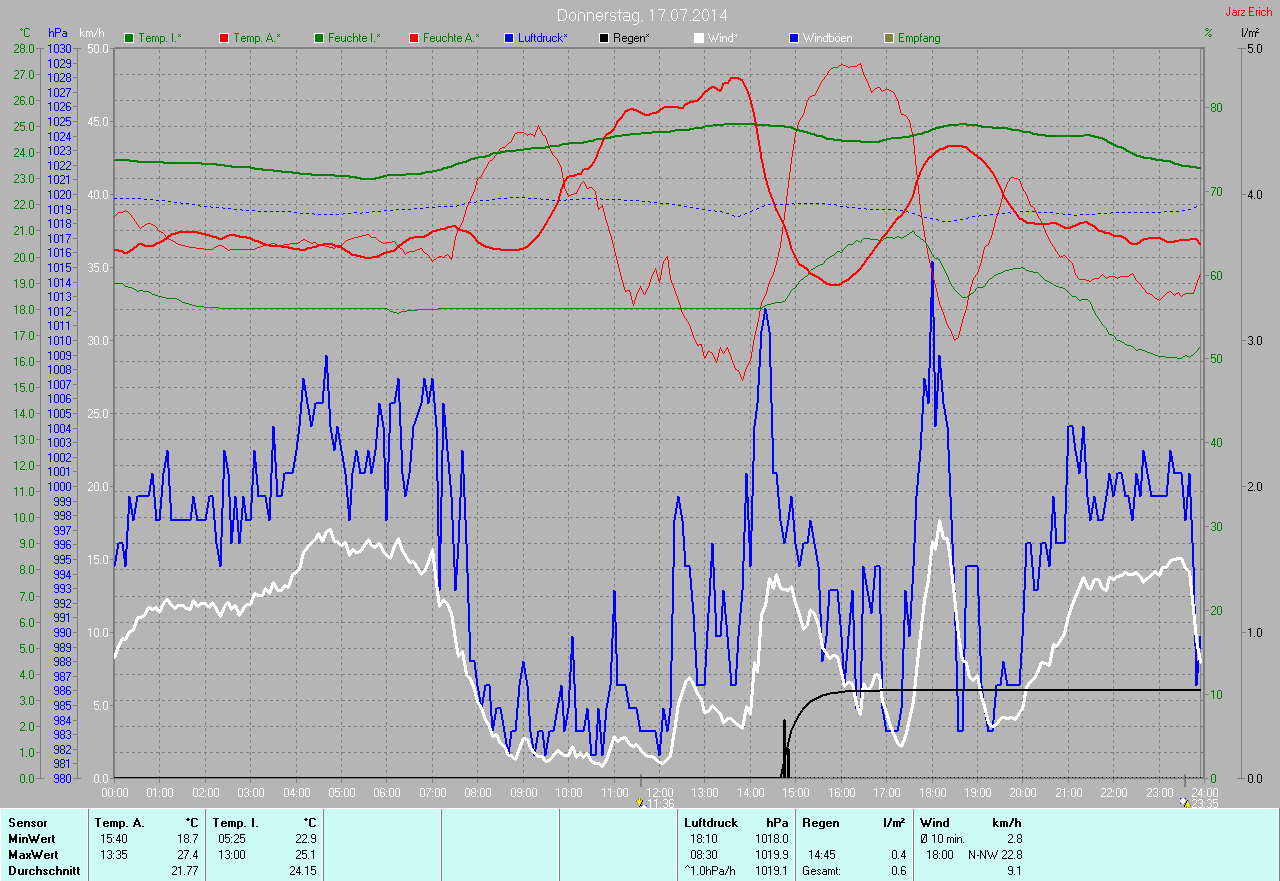1280x881 pixels.
Task: Click the Windböen legend label
Action: pos(828,38)
